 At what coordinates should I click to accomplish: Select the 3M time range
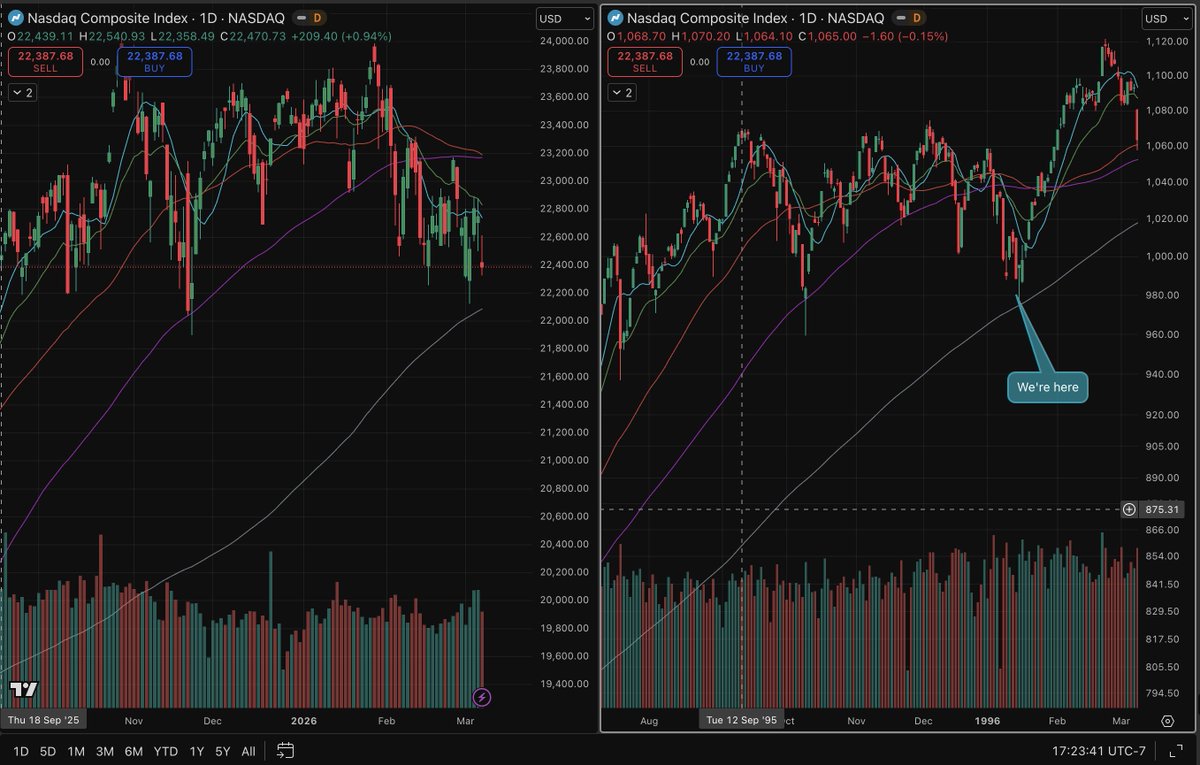click(104, 751)
